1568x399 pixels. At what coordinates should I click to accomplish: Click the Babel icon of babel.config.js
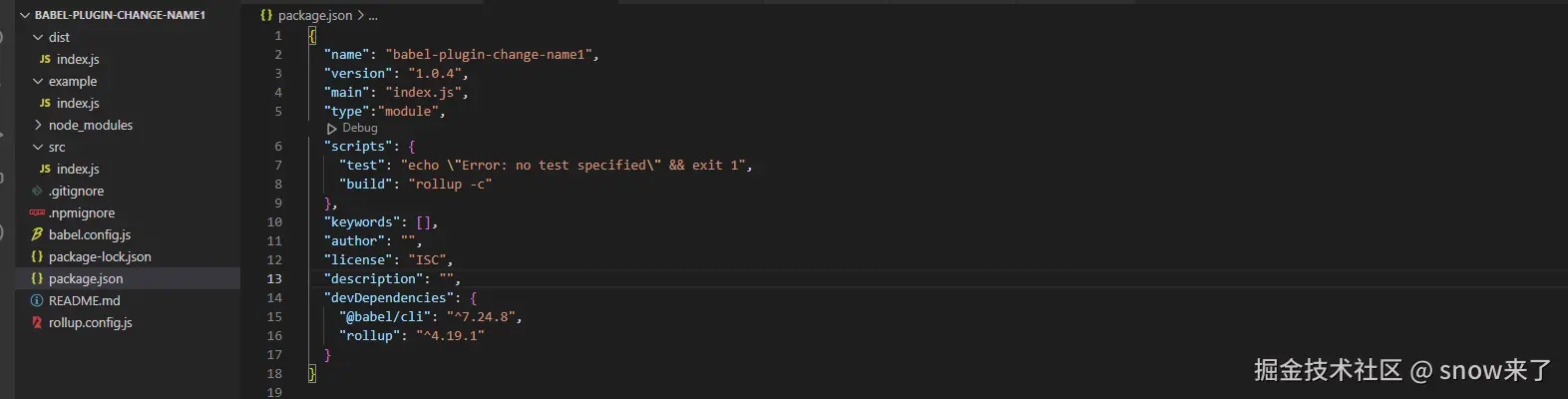(x=37, y=234)
